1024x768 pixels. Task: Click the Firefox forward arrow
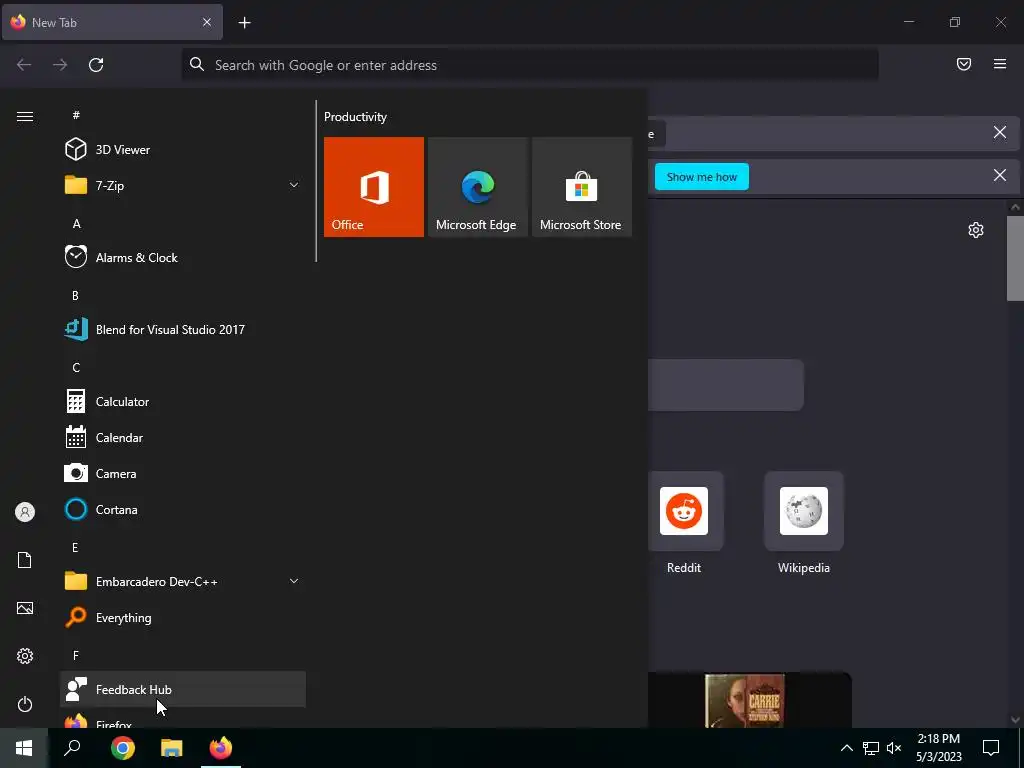(x=60, y=65)
